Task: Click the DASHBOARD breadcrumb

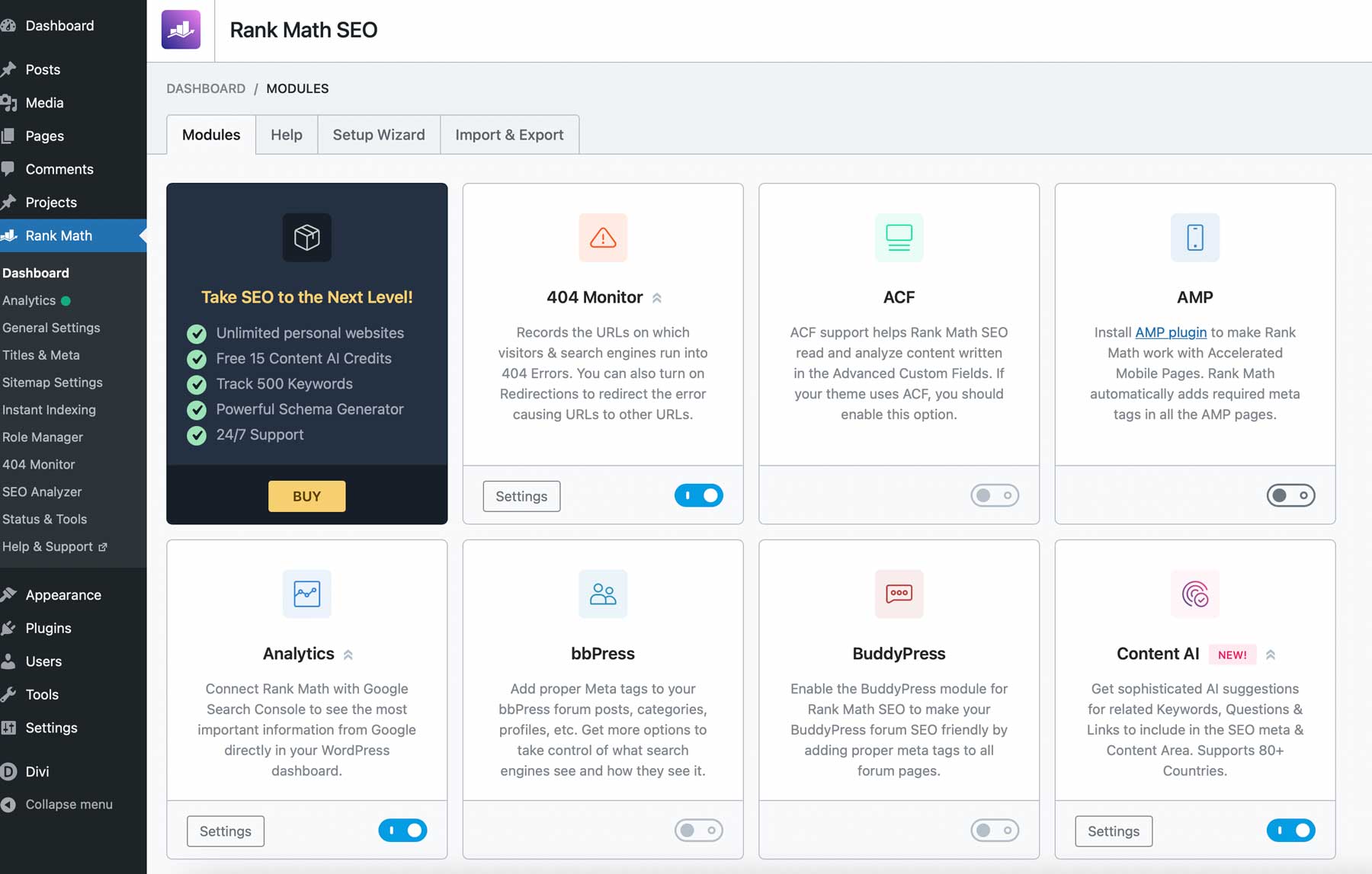Action: [206, 88]
